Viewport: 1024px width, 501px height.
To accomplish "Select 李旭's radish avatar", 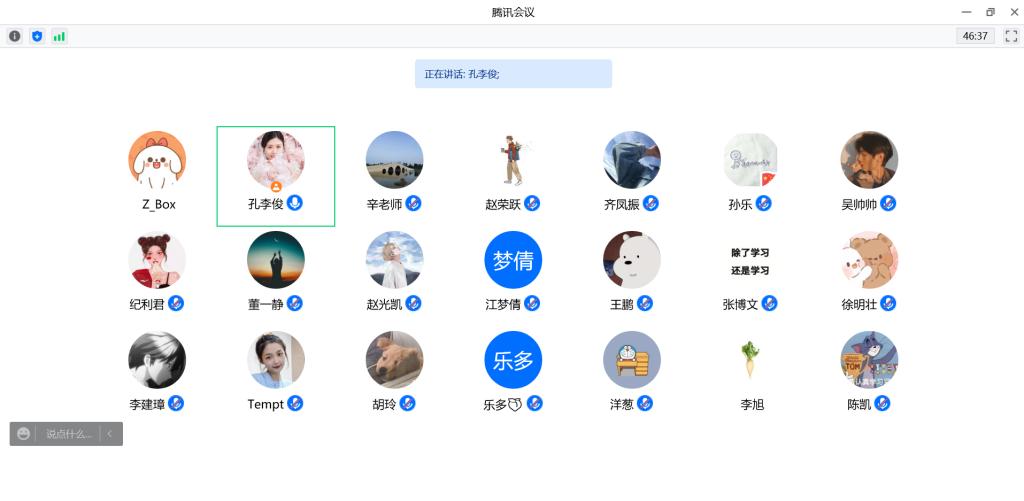I will point(751,360).
